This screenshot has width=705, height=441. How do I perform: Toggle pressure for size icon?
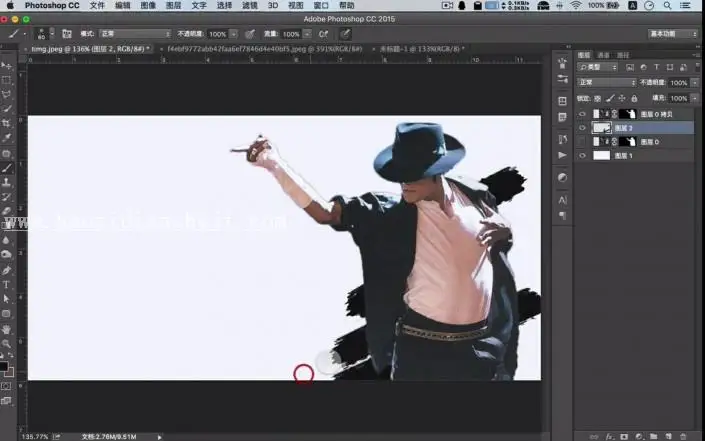pos(345,34)
